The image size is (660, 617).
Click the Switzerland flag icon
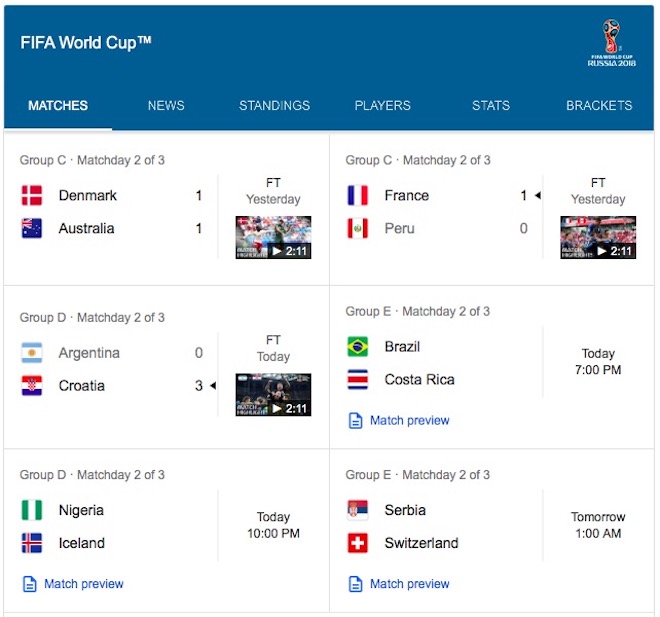(x=357, y=543)
